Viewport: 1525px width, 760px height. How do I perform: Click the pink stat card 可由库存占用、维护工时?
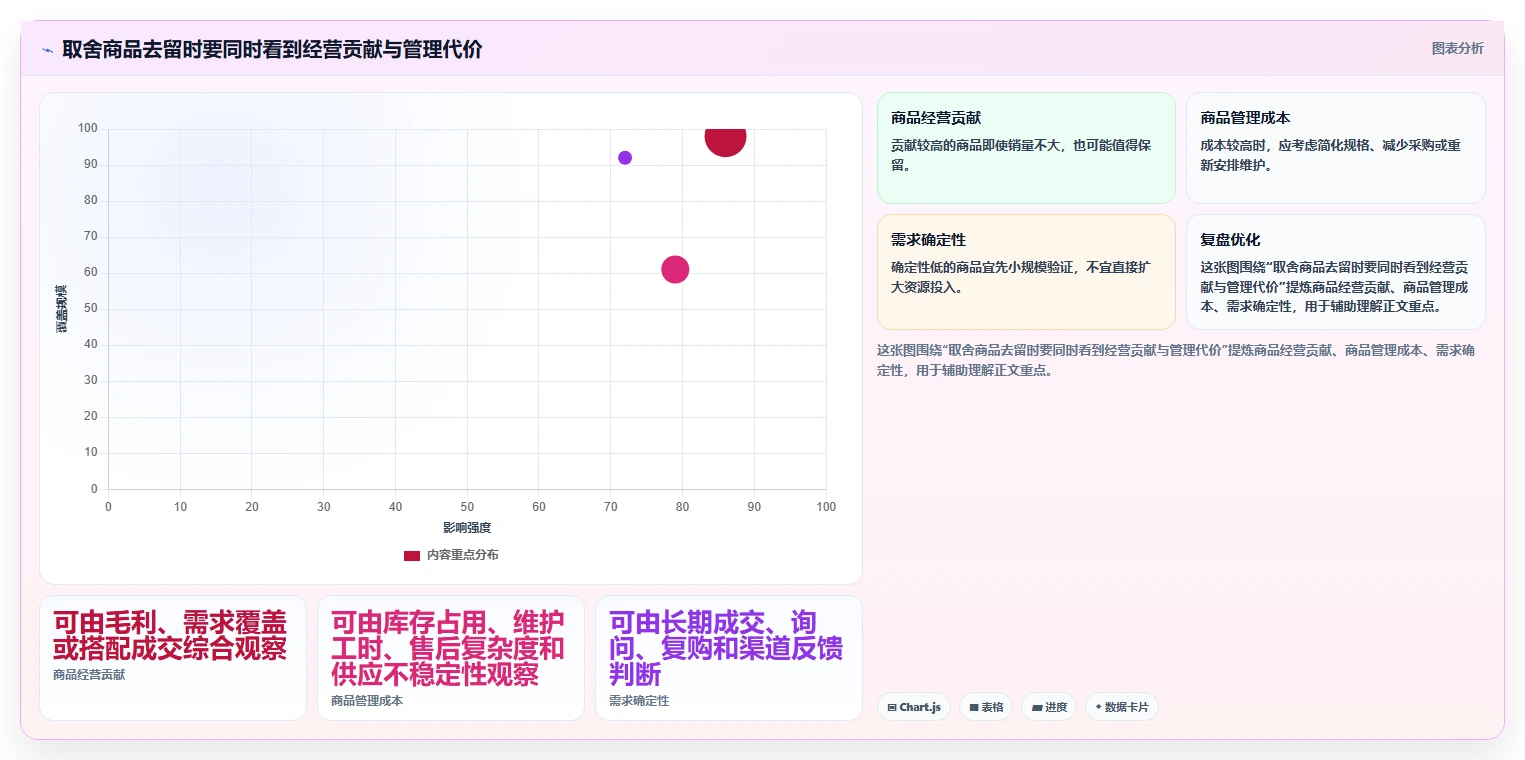[x=451, y=658]
